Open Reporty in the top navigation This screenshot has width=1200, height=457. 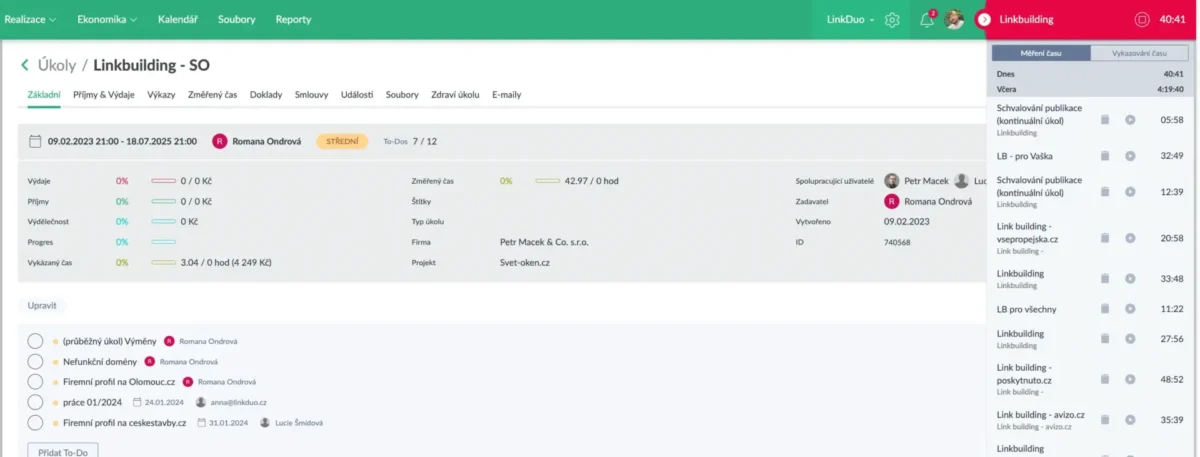[x=293, y=19]
